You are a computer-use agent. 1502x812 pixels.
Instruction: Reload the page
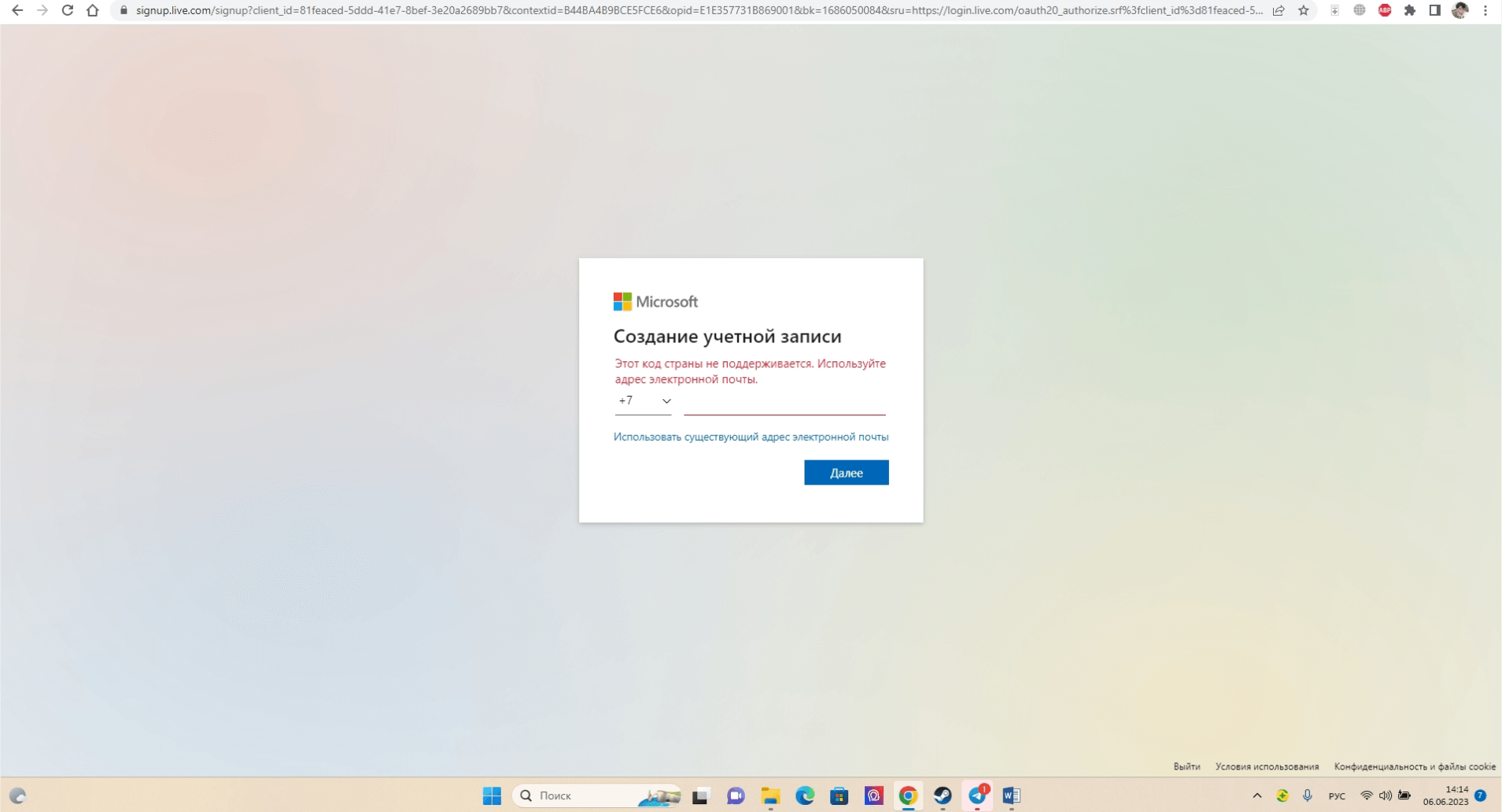point(68,10)
